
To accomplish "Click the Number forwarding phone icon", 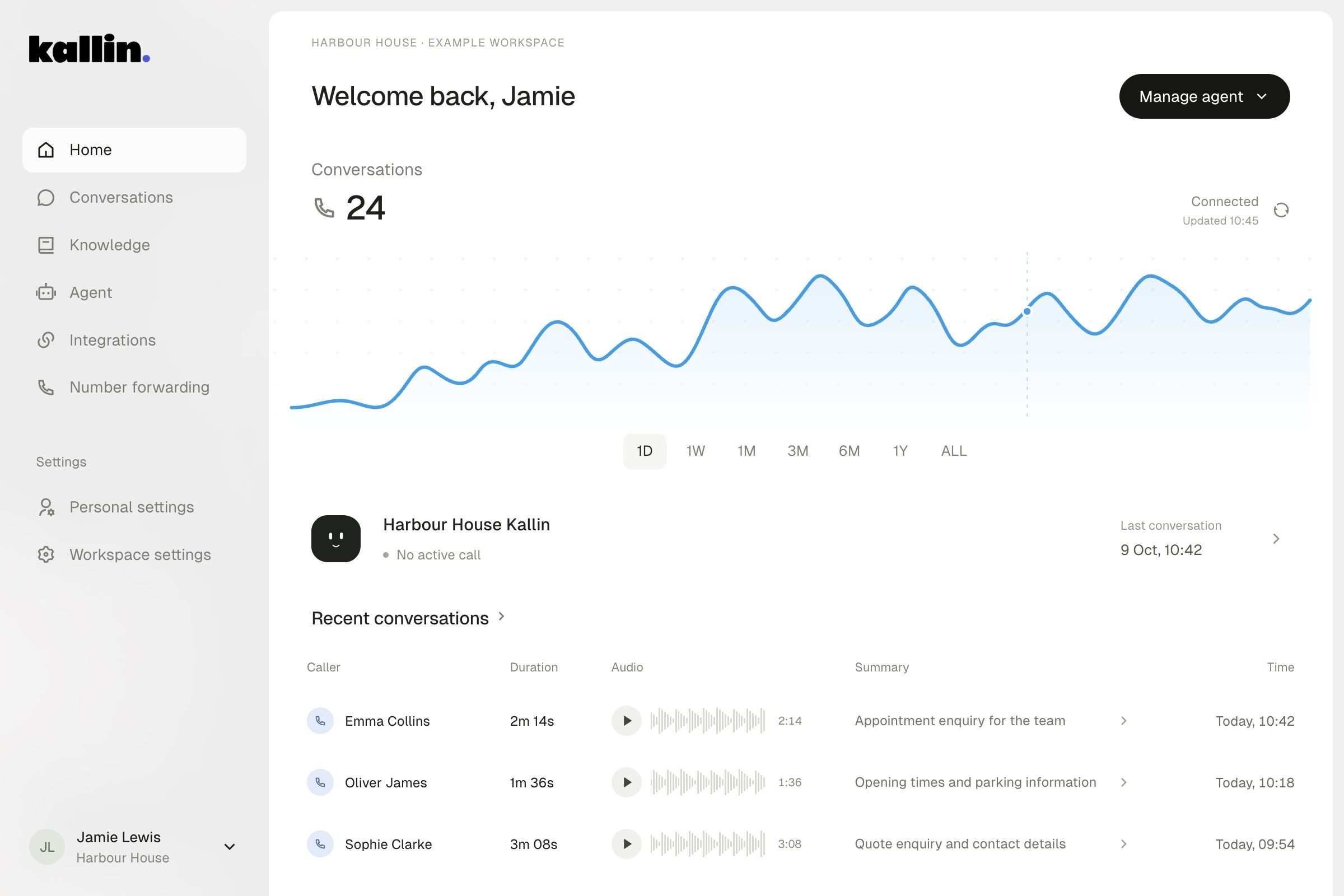I will coord(46,388).
